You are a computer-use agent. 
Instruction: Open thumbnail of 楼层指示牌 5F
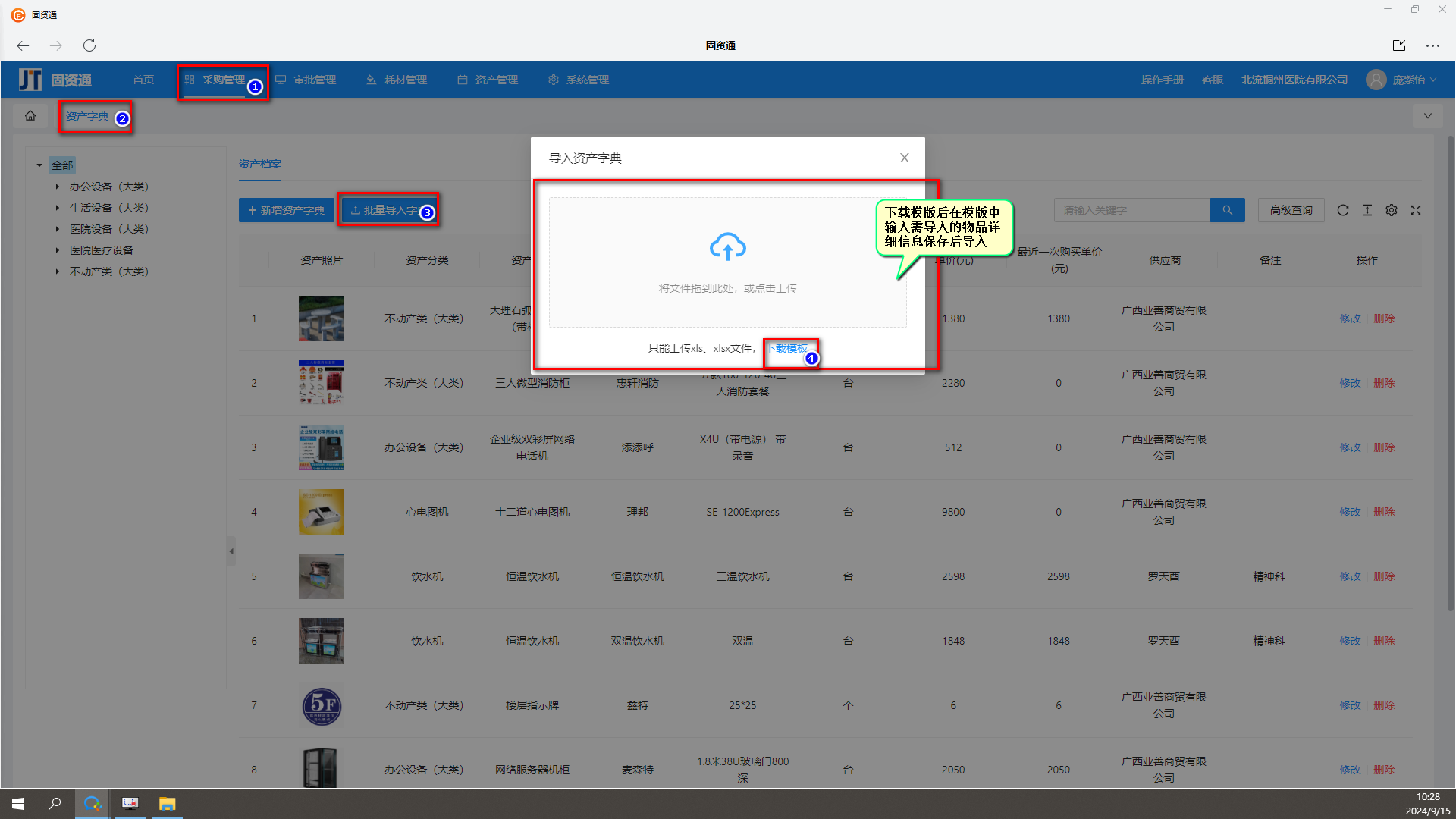pyautogui.click(x=321, y=705)
